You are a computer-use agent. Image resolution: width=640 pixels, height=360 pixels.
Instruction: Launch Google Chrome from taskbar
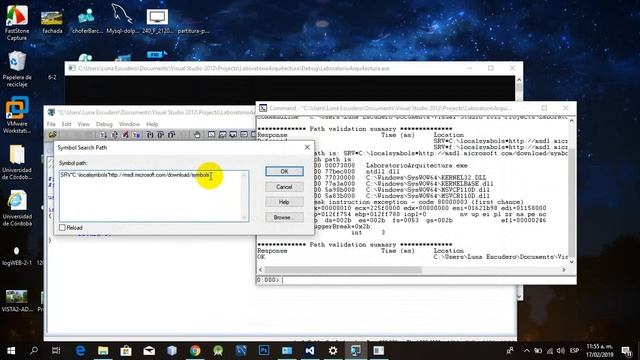pos(195,351)
